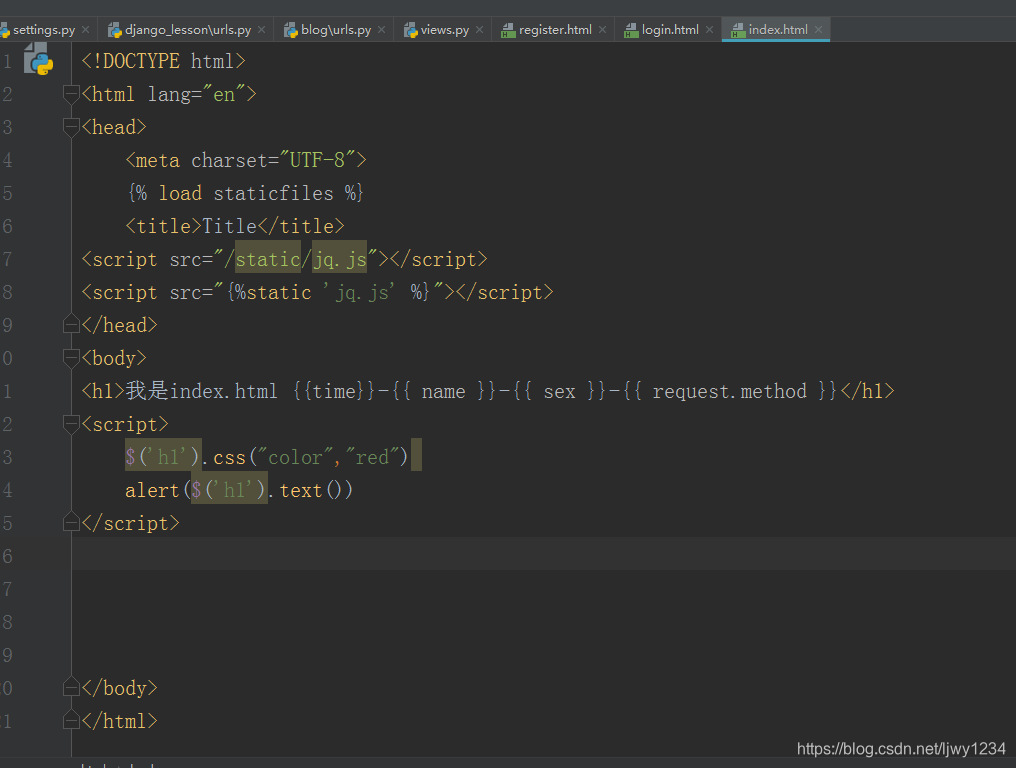Collapse the inline <script> block fold marker
Viewport: 1016px width, 768px height.
71,424
